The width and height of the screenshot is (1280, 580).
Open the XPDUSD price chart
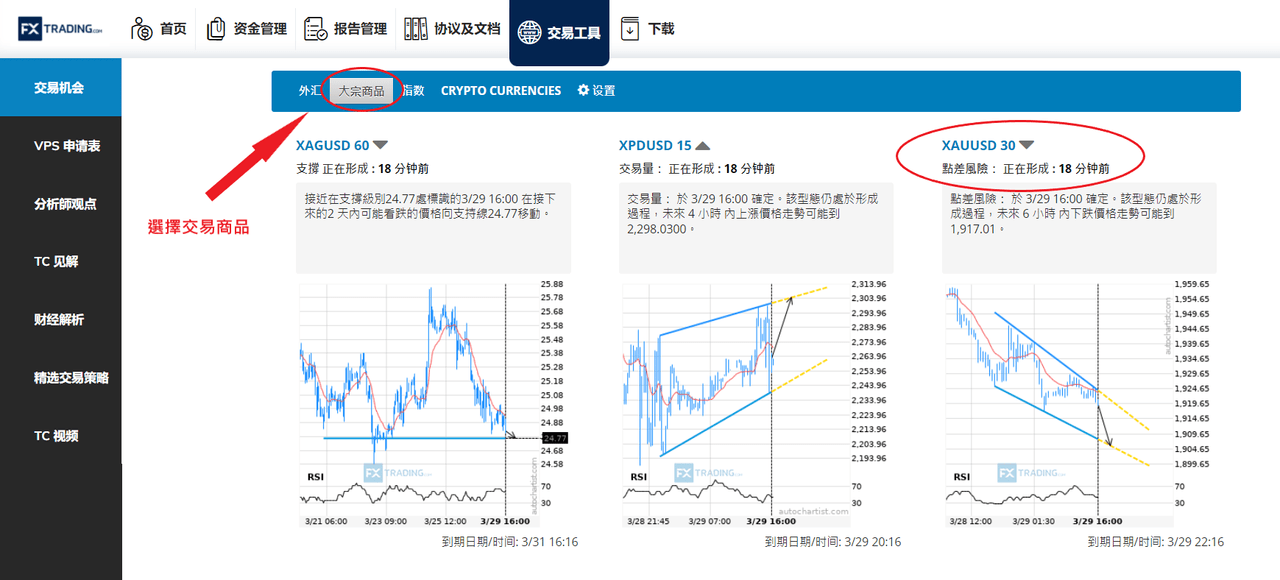pyautogui.click(x=756, y=404)
